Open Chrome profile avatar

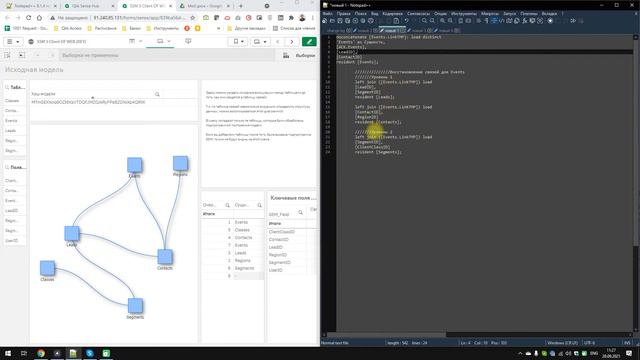point(302,18)
